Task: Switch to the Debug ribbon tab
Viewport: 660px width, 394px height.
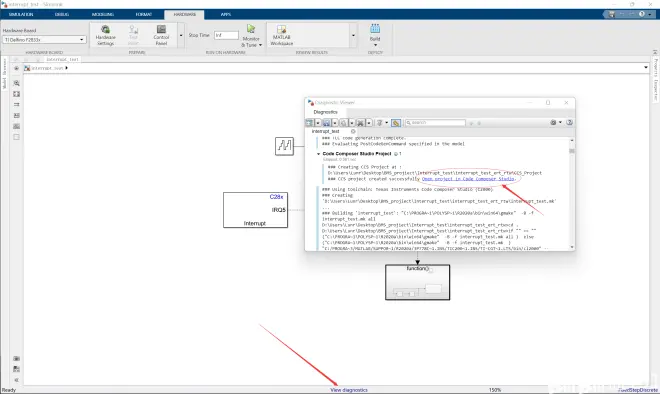Action: tap(62, 14)
